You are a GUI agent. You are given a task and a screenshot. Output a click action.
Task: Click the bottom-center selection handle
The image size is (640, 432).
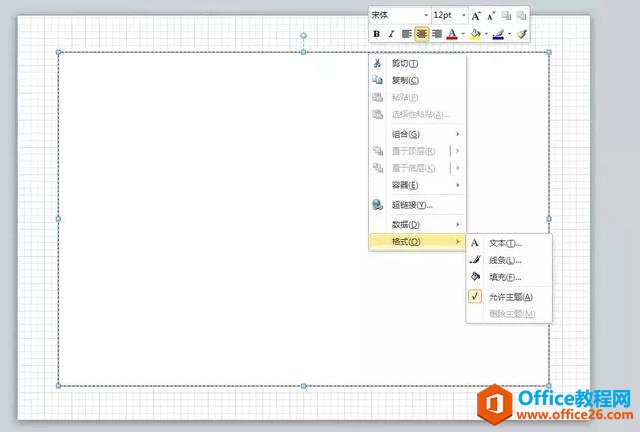[x=303, y=386]
